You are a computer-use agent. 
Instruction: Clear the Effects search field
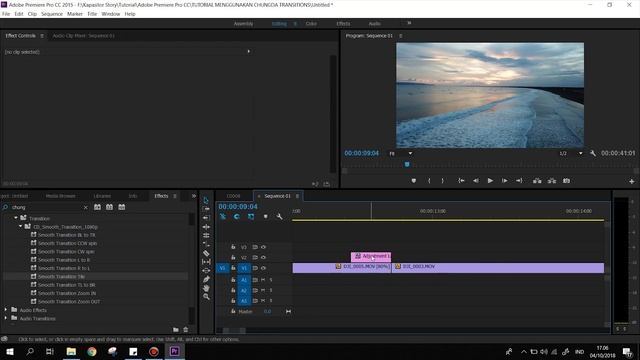[86, 207]
